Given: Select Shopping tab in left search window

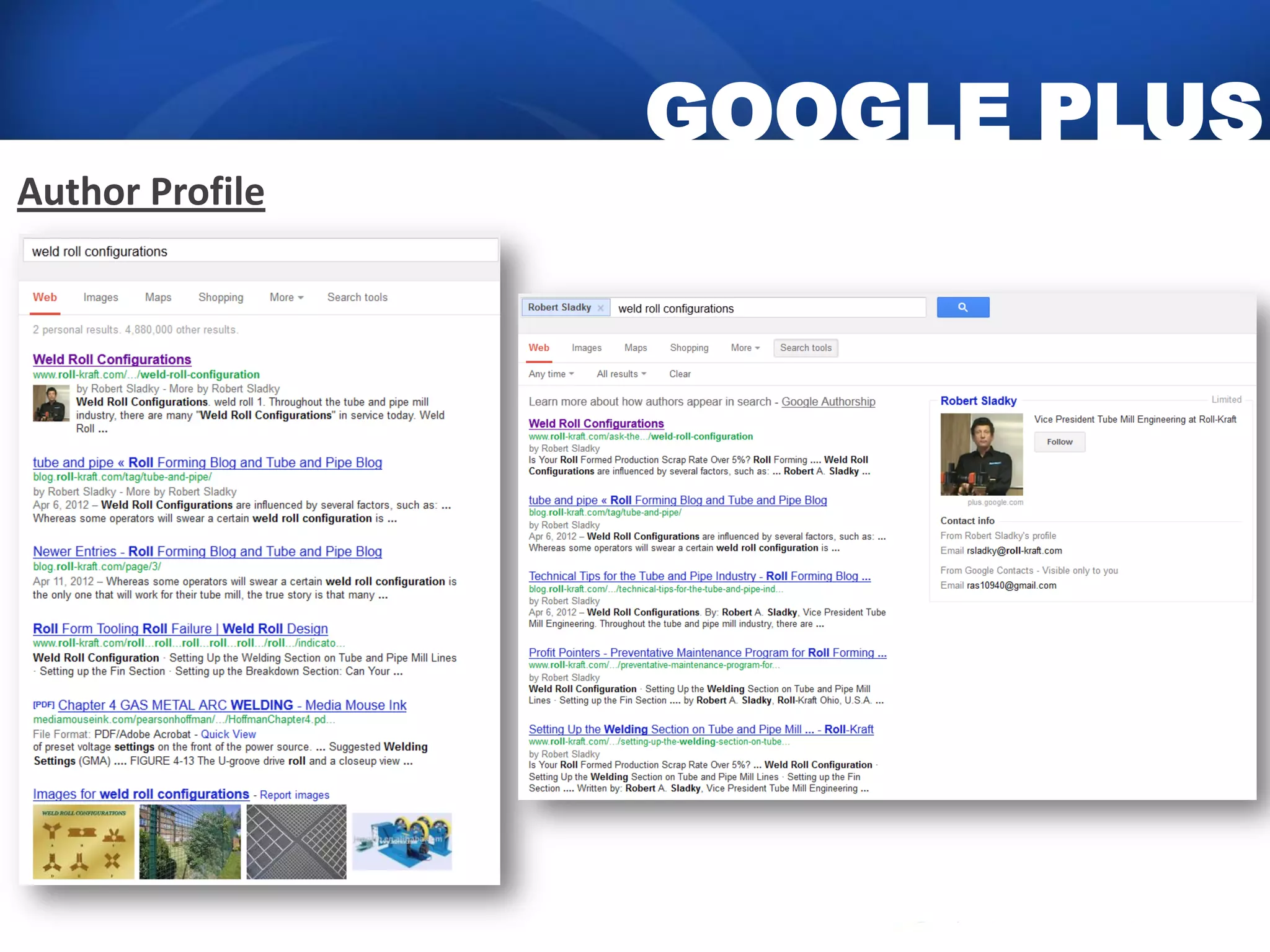Looking at the screenshot, I should pos(221,297).
